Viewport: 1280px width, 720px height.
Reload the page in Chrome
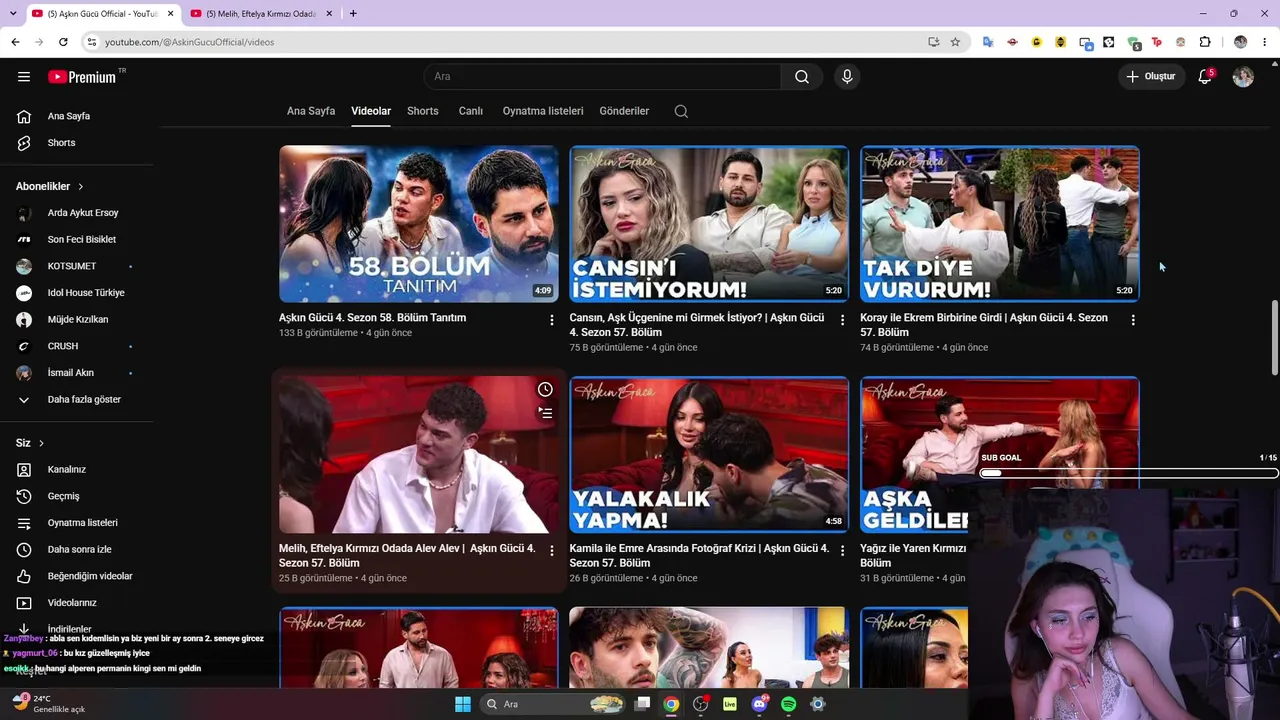coord(63,42)
